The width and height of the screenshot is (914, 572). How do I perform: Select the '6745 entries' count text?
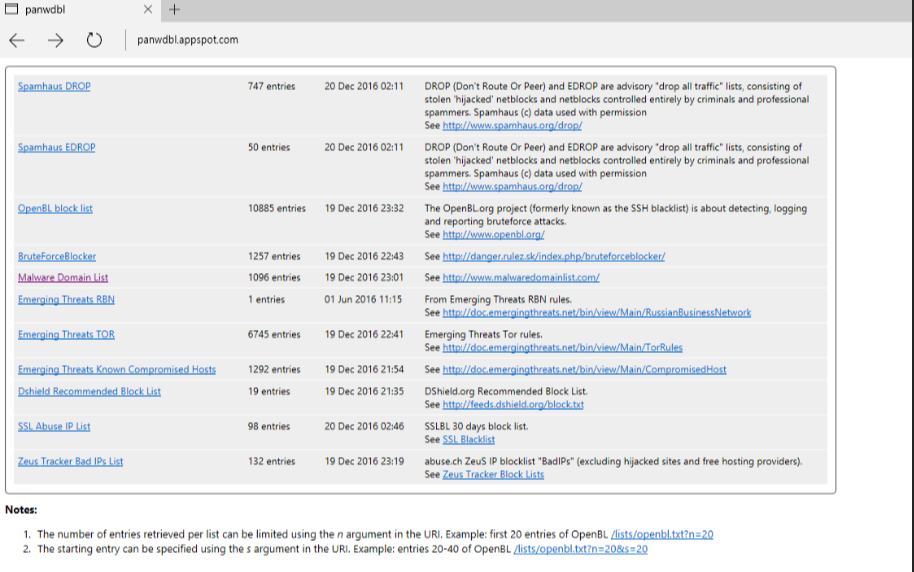click(274, 335)
